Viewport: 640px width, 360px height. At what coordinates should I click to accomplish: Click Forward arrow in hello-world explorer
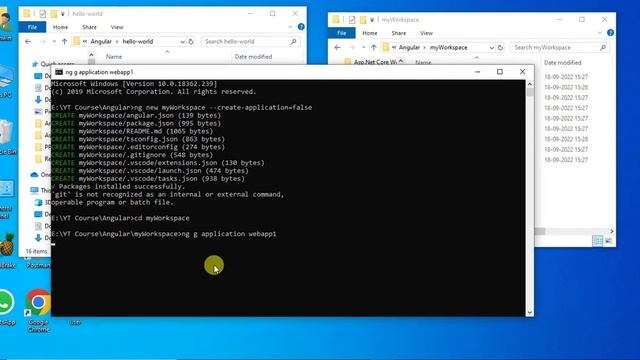[42, 41]
